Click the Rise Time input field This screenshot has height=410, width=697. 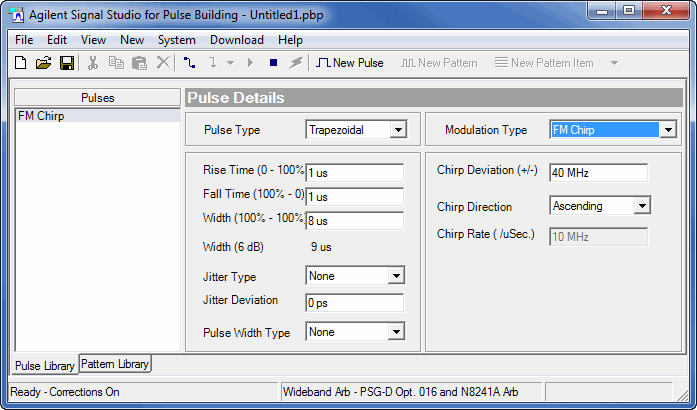click(x=354, y=173)
